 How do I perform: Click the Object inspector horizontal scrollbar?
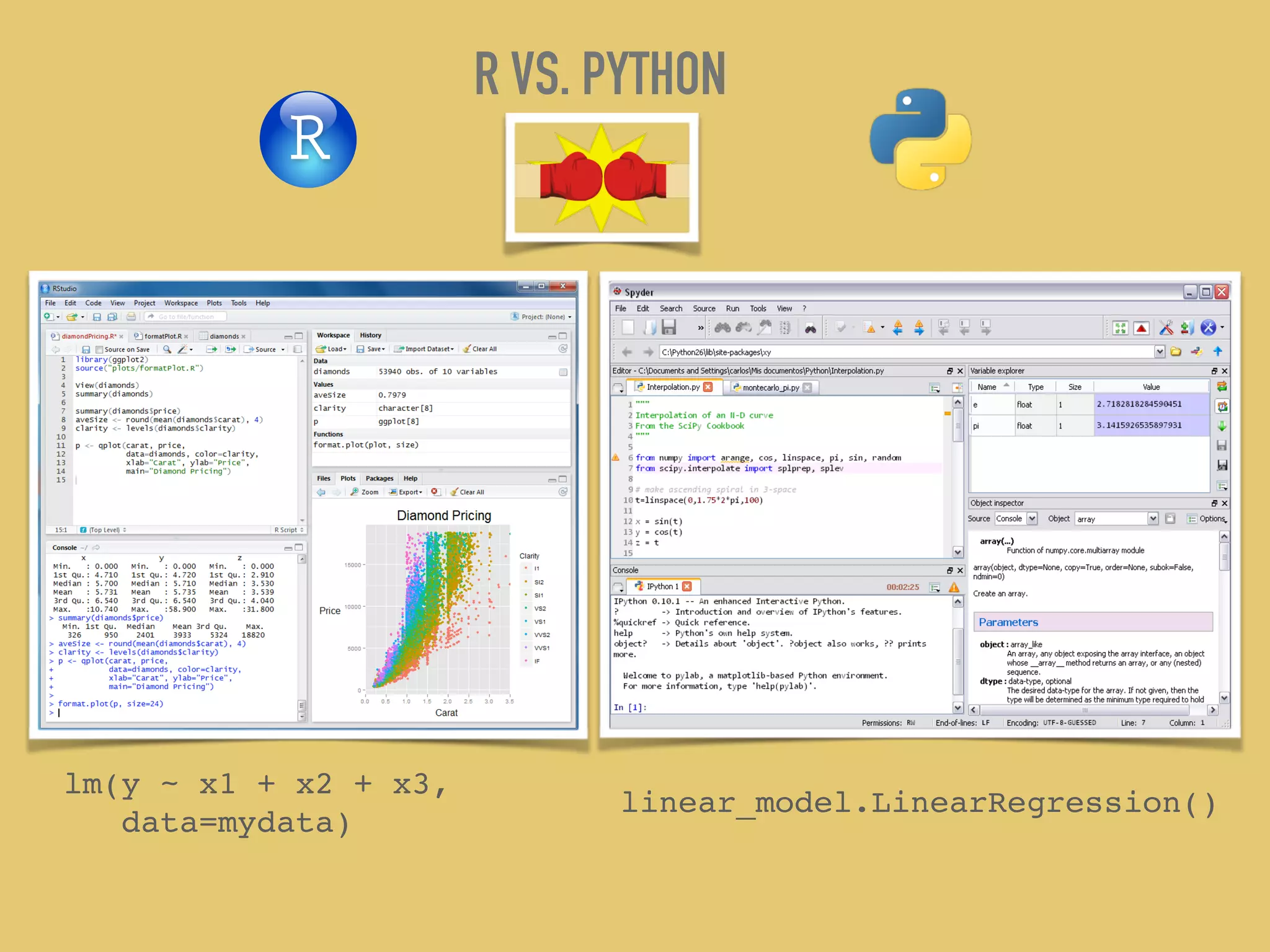1092,710
